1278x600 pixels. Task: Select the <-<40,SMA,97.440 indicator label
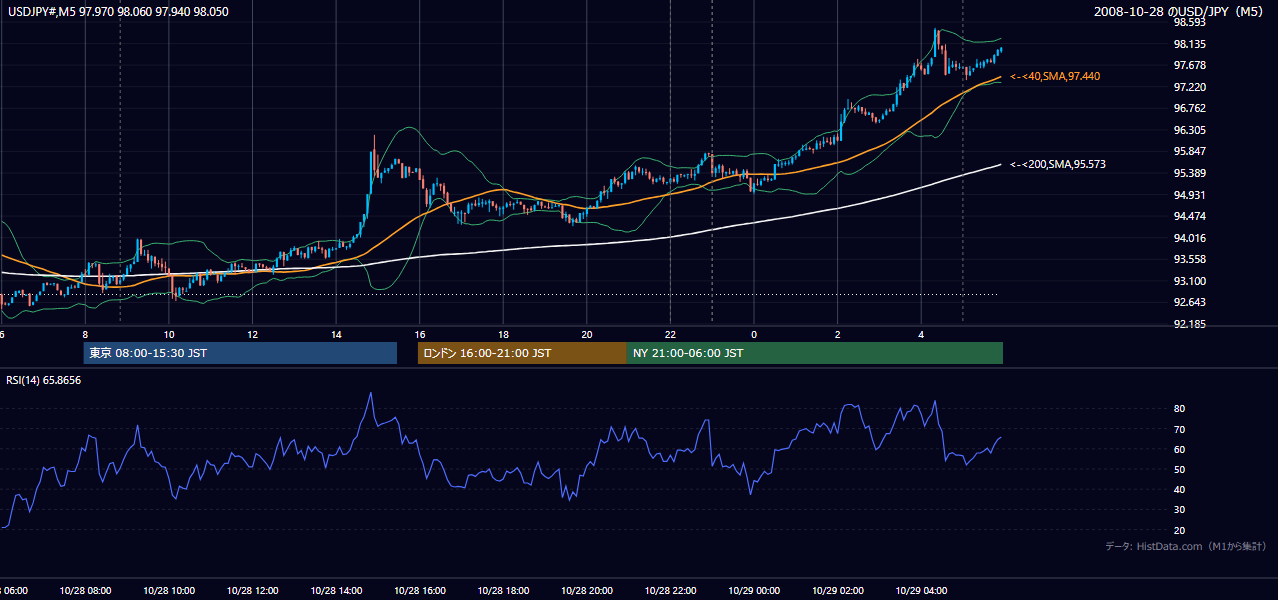1056,76
